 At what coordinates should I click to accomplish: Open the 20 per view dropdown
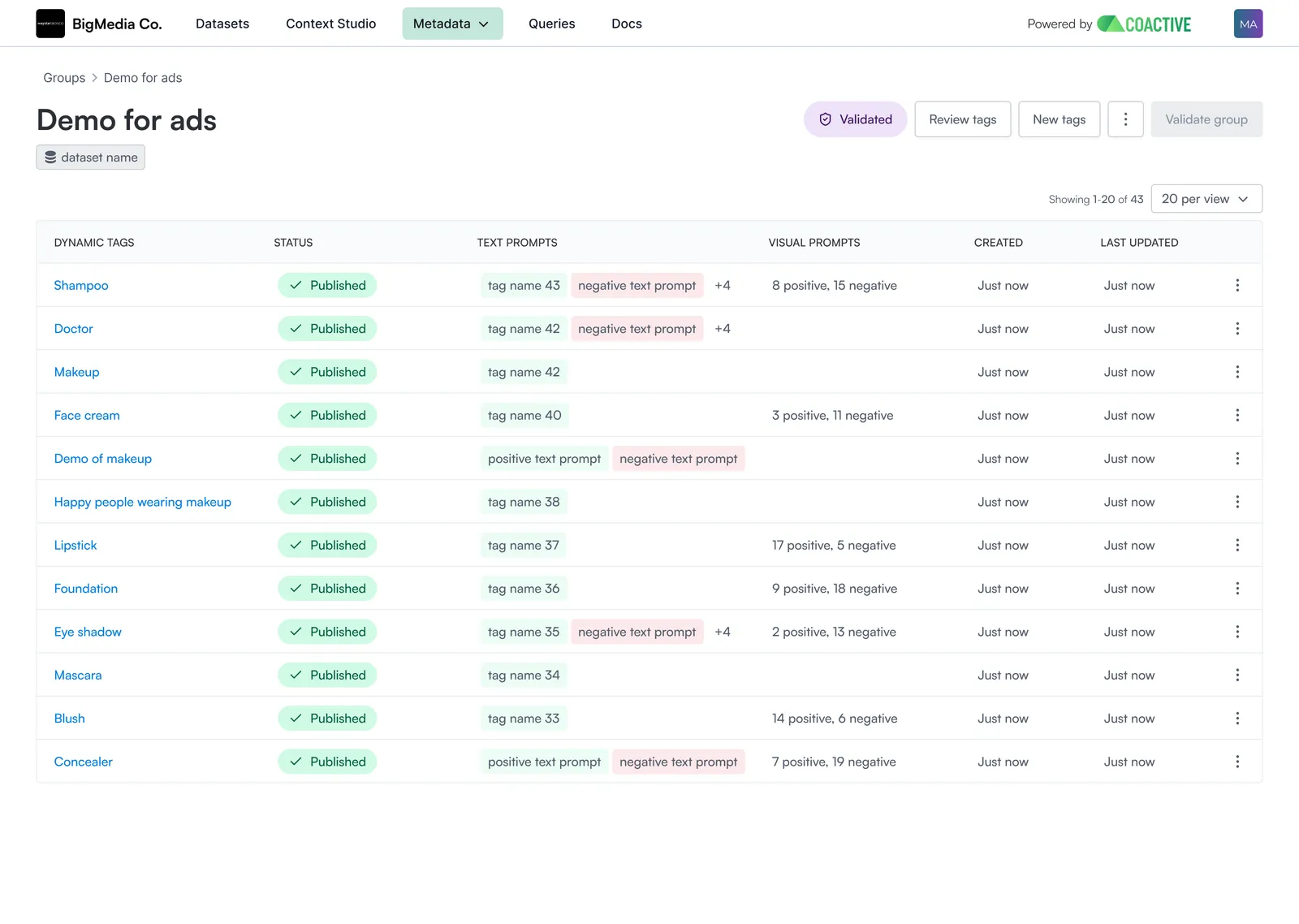click(1206, 199)
